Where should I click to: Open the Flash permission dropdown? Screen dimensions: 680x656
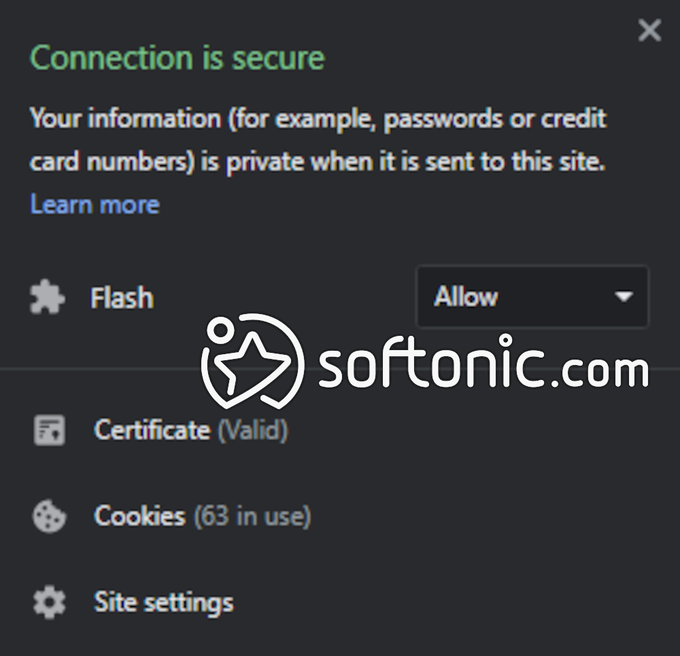pyautogui.click(x=532, y=297)
